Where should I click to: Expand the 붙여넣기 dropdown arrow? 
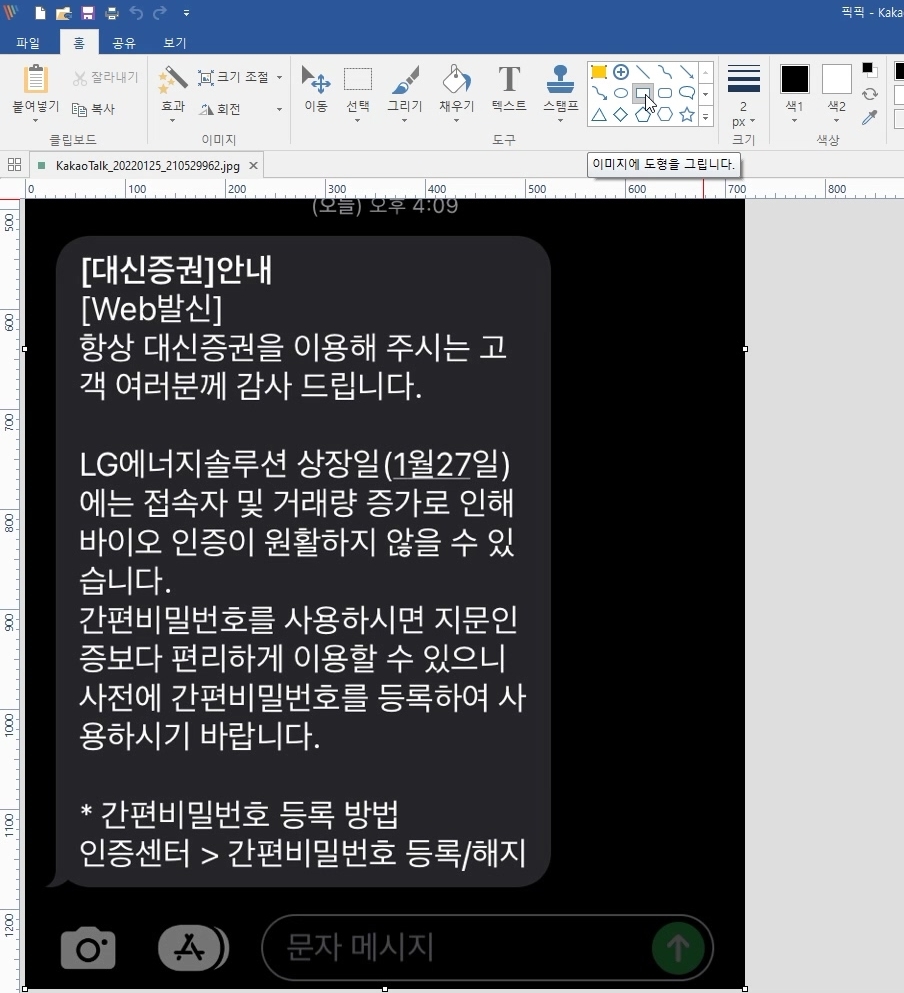35,120
